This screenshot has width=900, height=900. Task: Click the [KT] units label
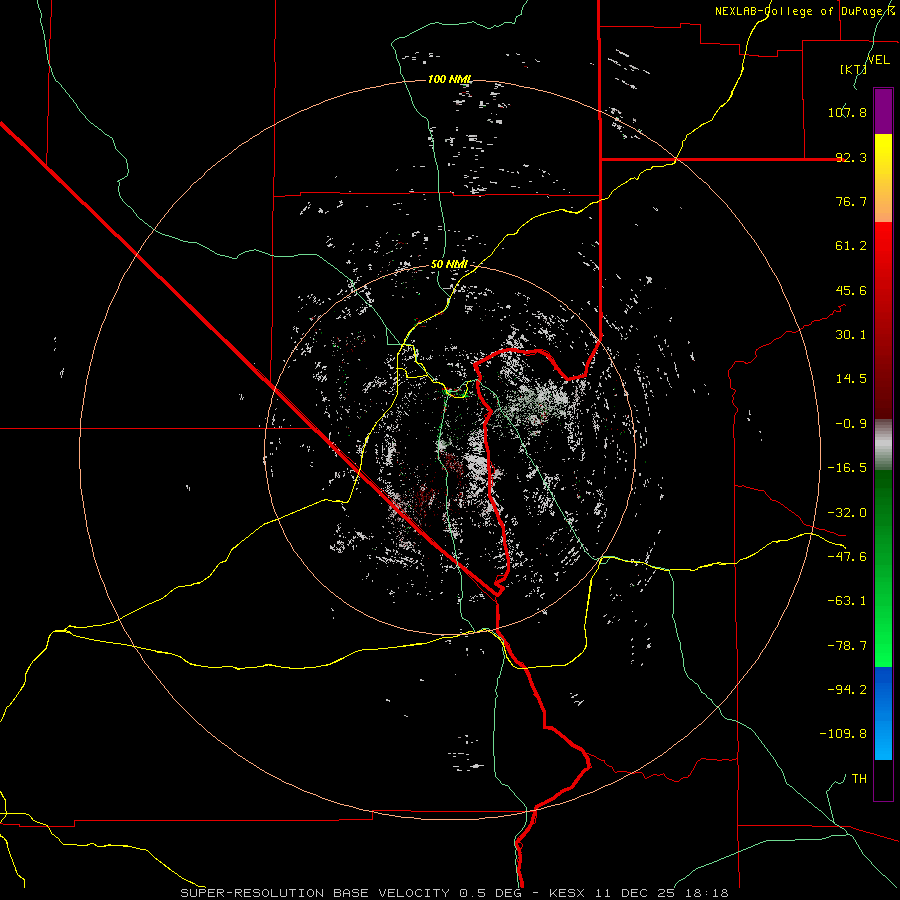854,69
